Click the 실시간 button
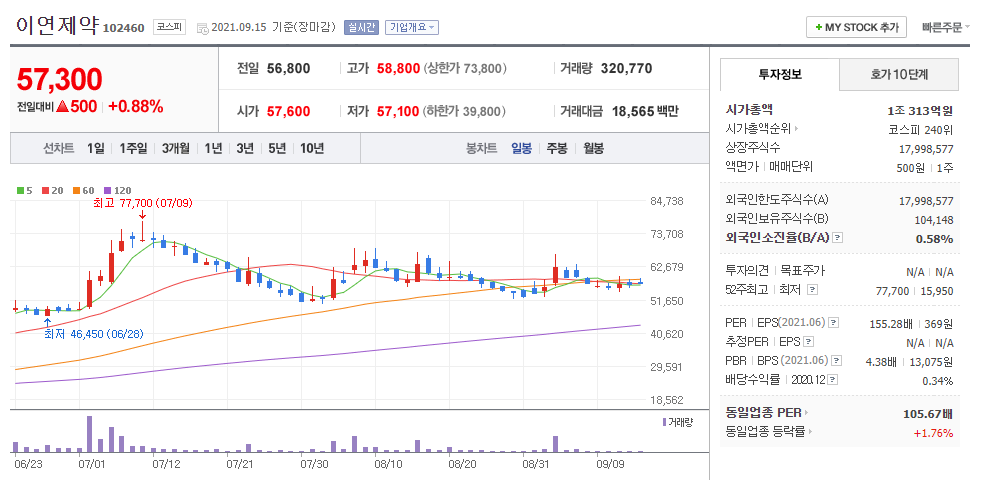The width and height of the screenshot is (988, 480). [x=361, y=28]
